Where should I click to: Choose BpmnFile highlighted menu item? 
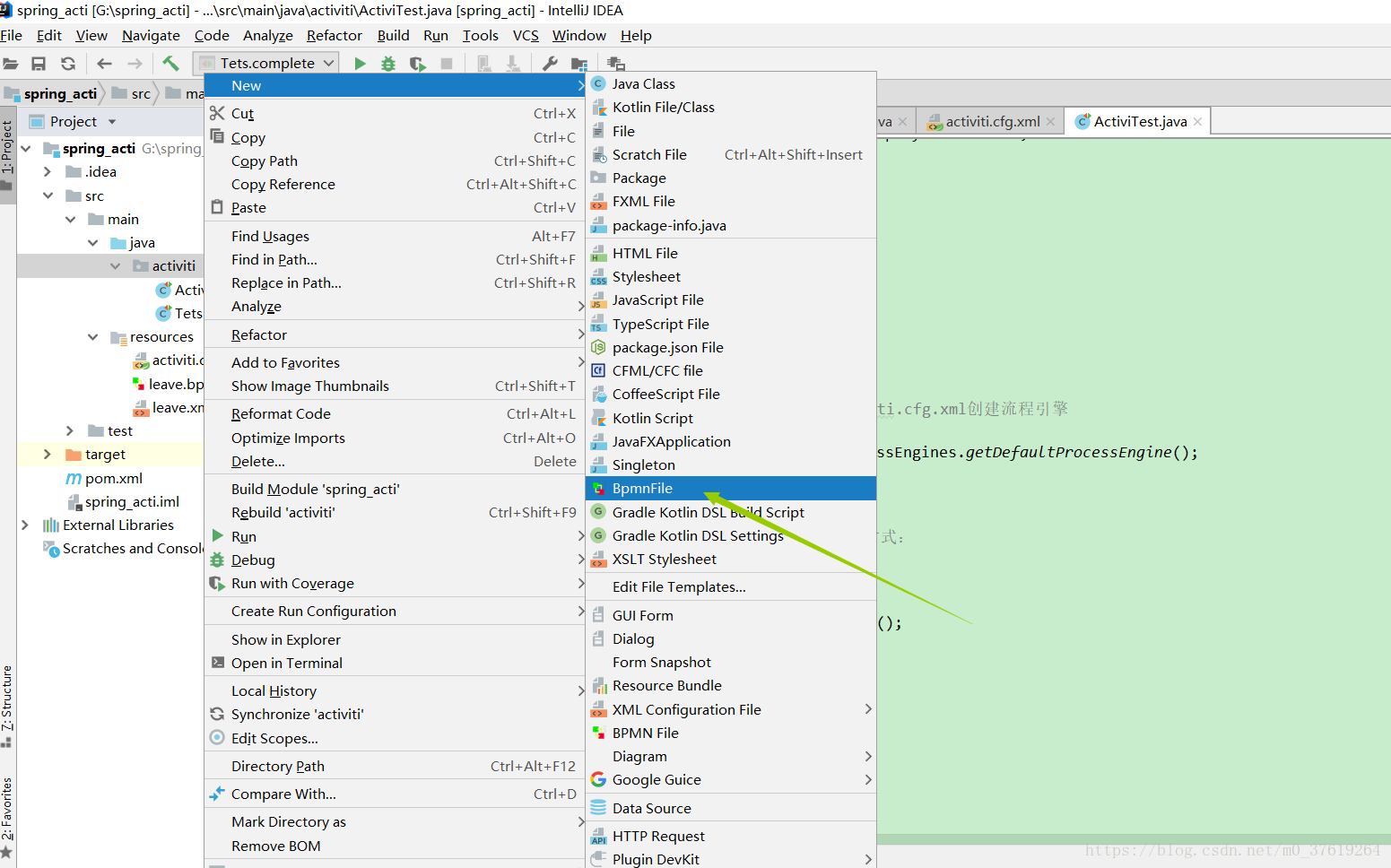tap(731, 489)
